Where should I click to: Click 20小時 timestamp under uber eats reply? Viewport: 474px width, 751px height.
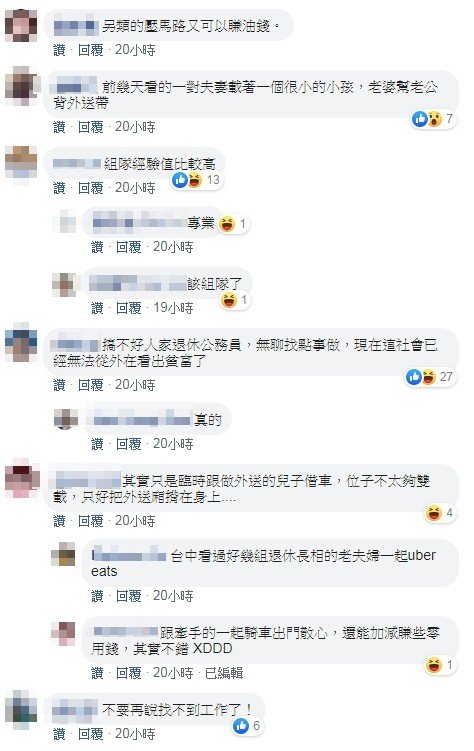[173, 596]
